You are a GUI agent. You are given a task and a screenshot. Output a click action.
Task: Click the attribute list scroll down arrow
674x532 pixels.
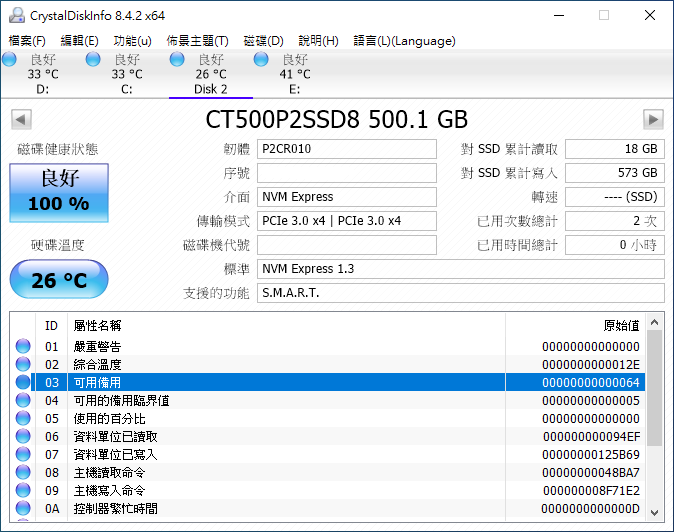pyautogui.click(x=655, y=512)
